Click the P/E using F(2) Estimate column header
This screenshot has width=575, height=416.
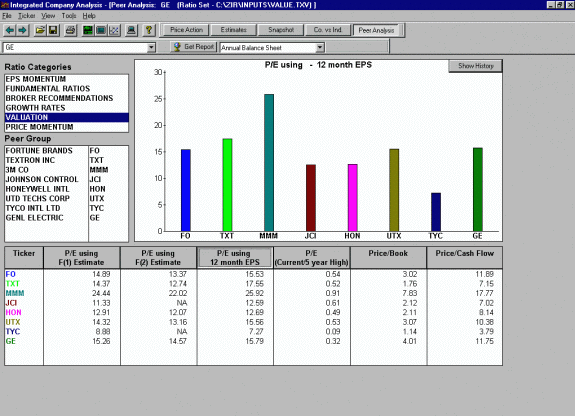(158, 258)
